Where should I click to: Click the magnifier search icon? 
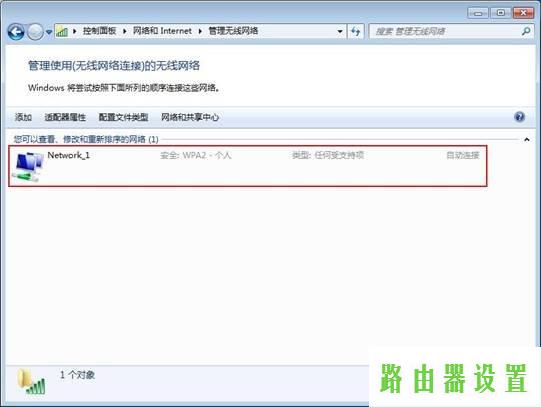point(526,31)
